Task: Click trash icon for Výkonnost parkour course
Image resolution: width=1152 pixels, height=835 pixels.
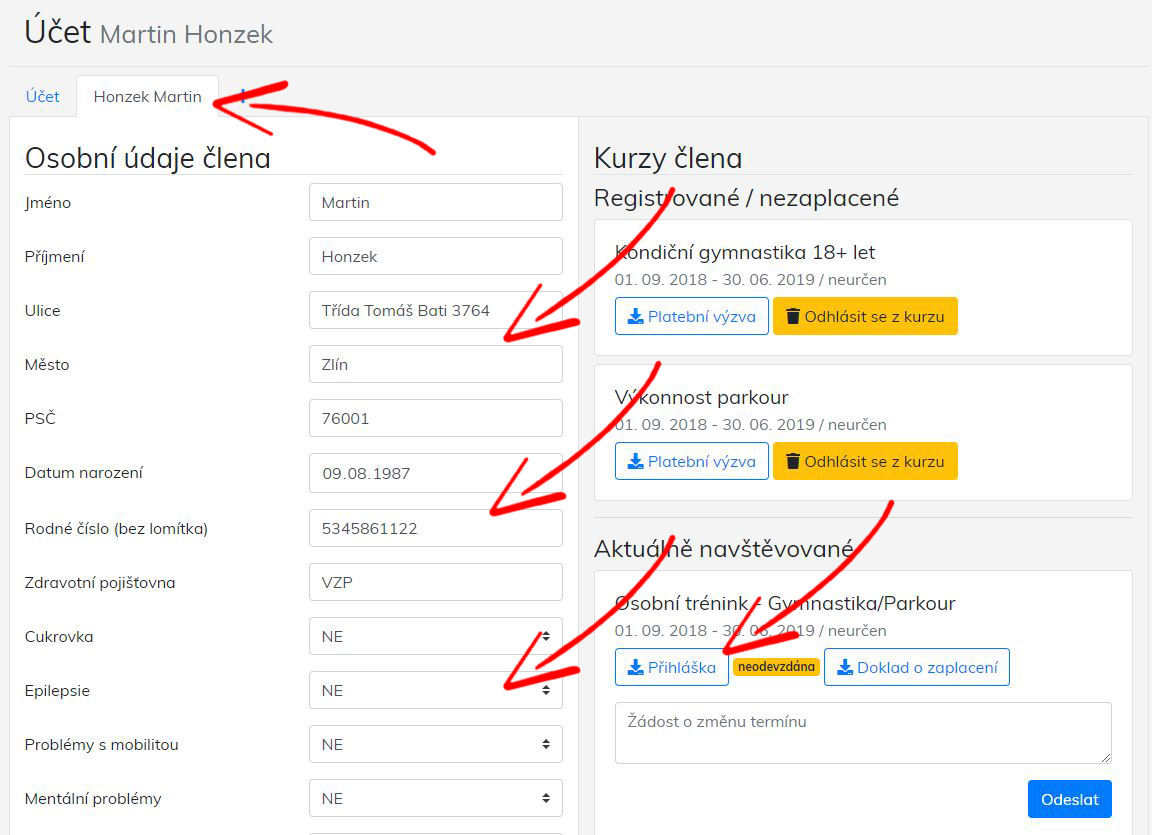Action: tap(793, 462)
